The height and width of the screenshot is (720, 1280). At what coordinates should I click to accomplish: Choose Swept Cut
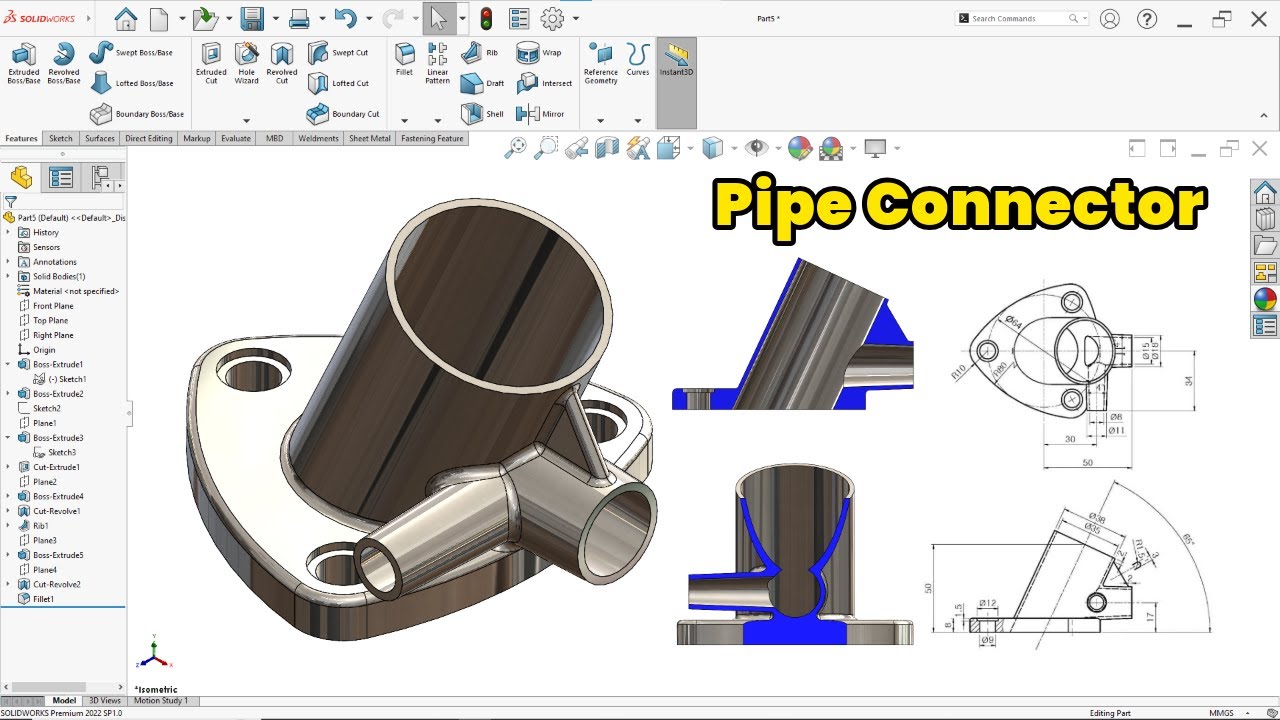[x=338, y=52]
